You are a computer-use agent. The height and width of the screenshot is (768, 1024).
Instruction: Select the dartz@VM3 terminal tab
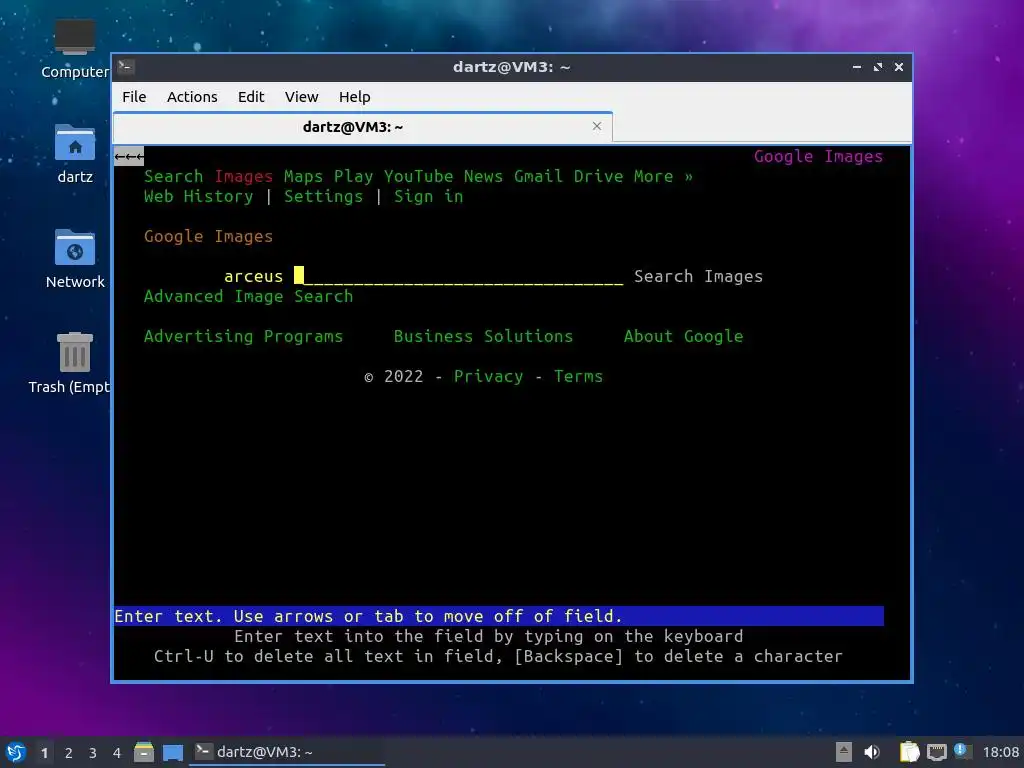click(x=362, y=127)
